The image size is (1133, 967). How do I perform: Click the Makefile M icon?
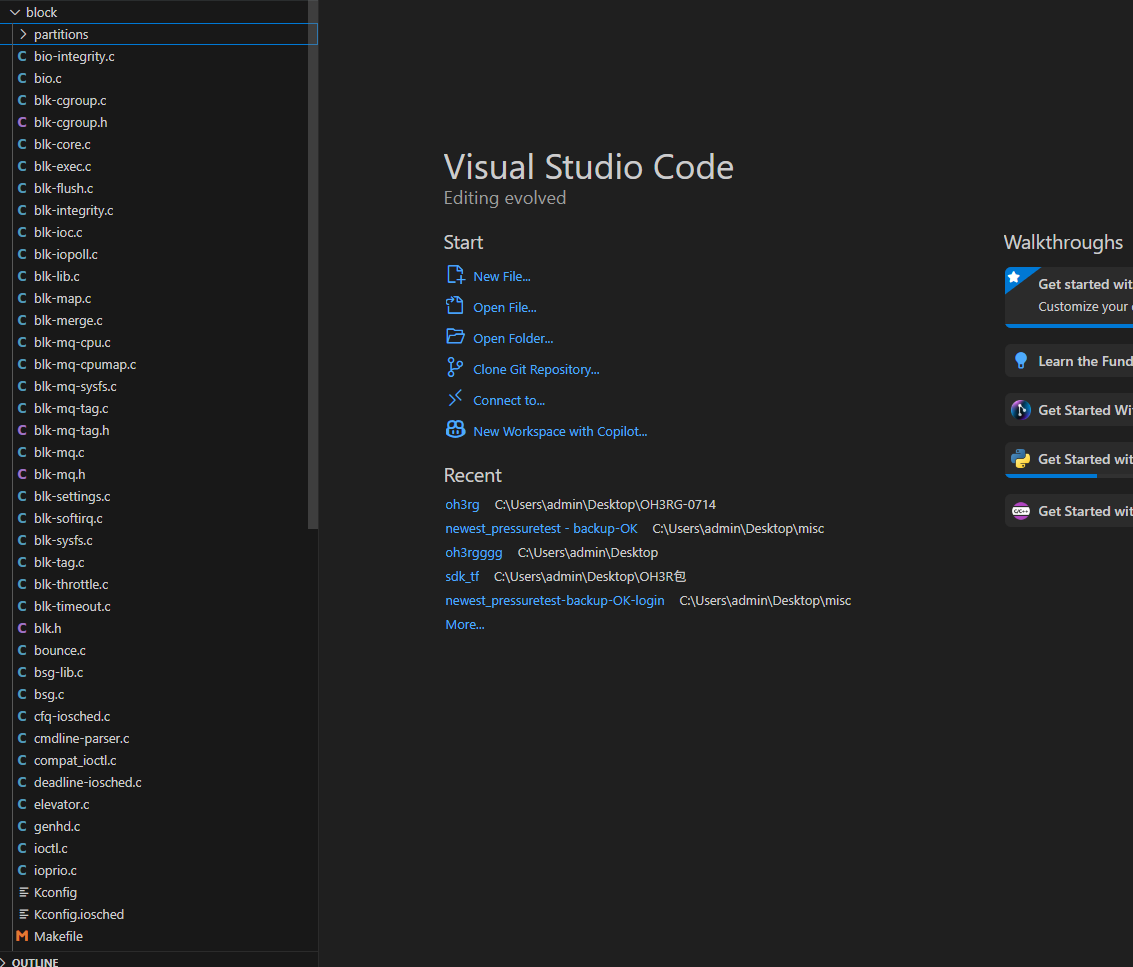(22, 936)
